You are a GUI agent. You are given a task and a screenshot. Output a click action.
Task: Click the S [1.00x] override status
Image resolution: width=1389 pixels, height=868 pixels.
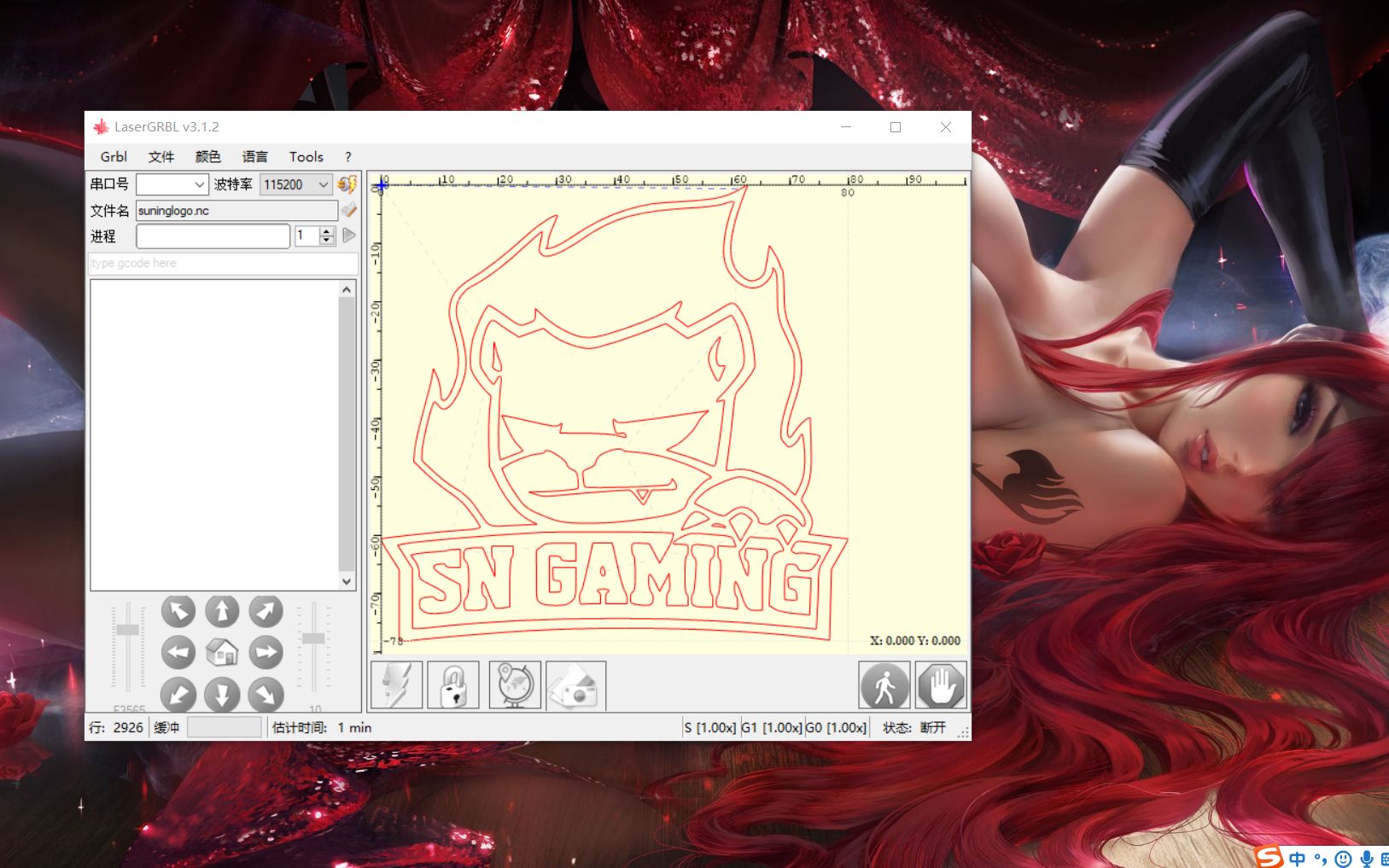[710, 728]
